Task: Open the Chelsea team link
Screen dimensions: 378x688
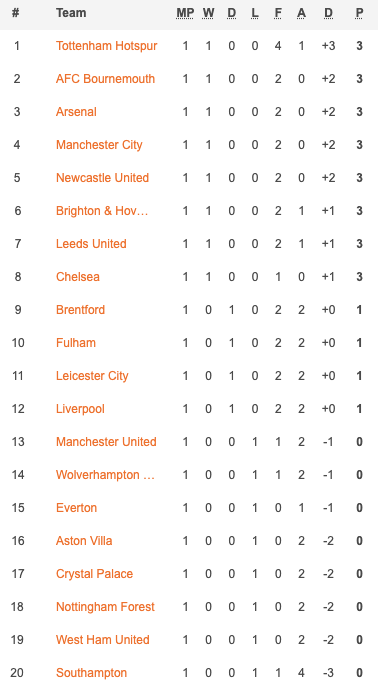Action: coord(78,277)
